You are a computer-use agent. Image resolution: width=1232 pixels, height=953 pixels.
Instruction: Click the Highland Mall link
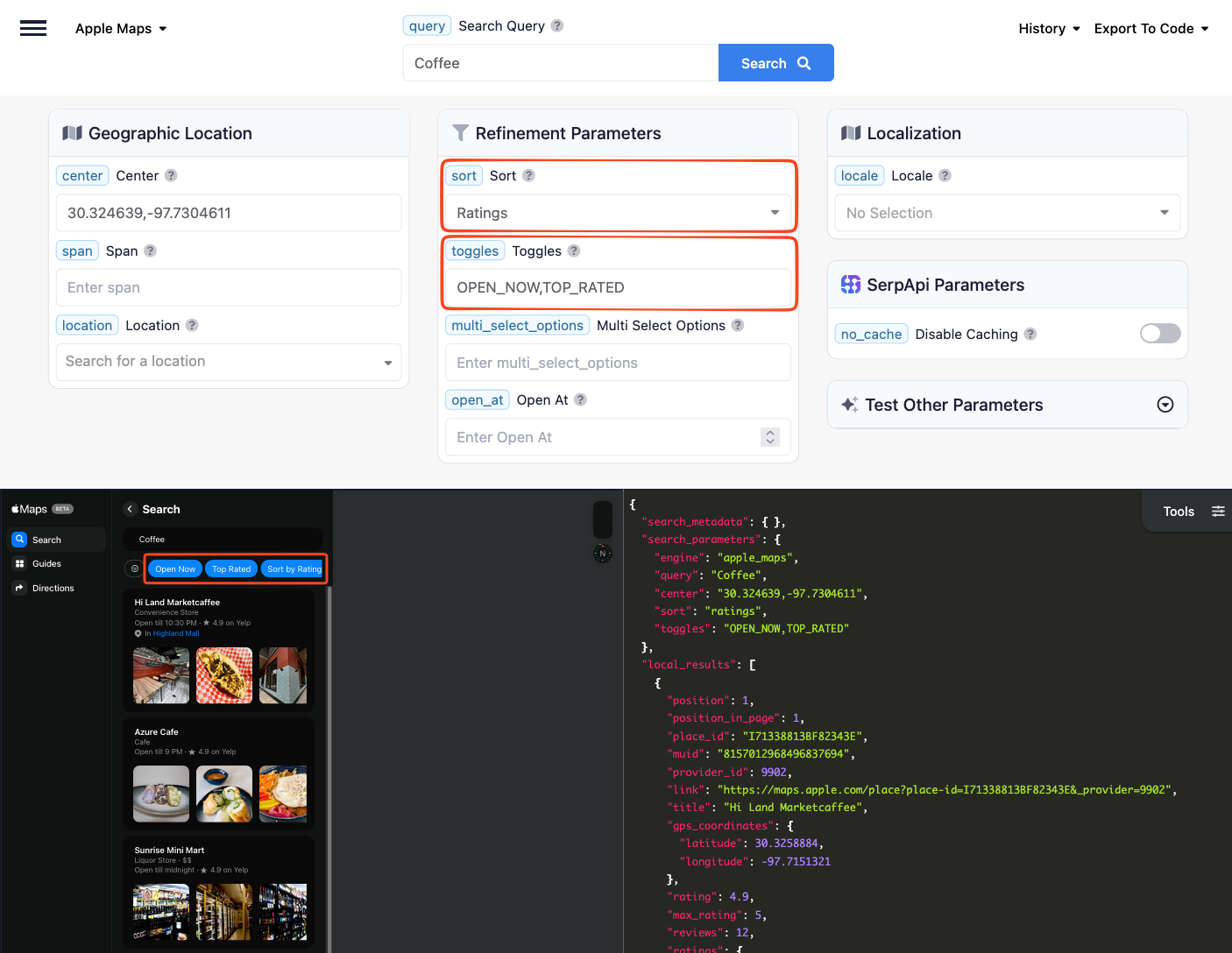point(176,633)
